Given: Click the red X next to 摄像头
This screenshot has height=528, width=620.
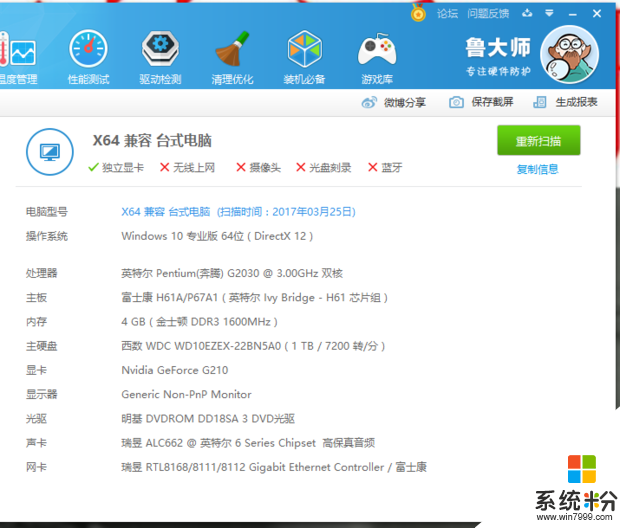Looking at the screenshot, I should click(x=241, y=167).
